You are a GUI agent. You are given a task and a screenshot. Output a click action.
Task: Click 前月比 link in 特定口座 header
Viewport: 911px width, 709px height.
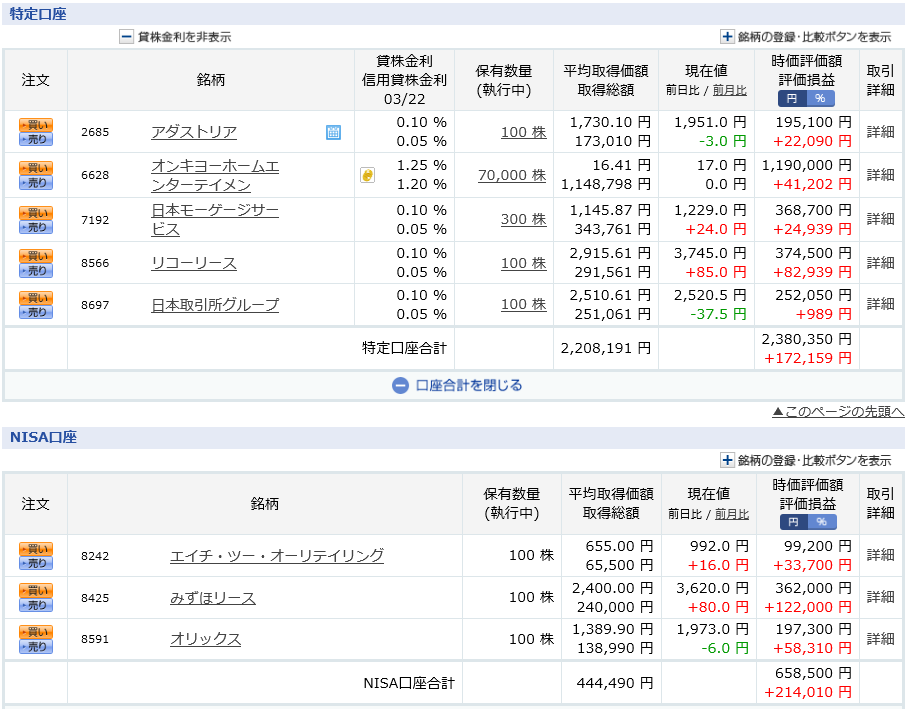point(730,90)
